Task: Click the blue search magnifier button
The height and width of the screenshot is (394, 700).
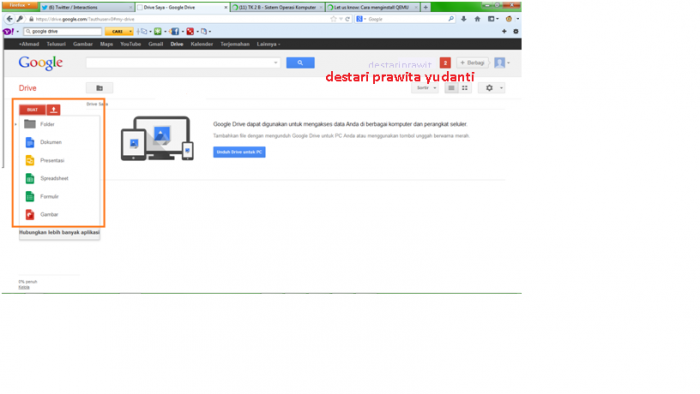Action: [300, 63]
